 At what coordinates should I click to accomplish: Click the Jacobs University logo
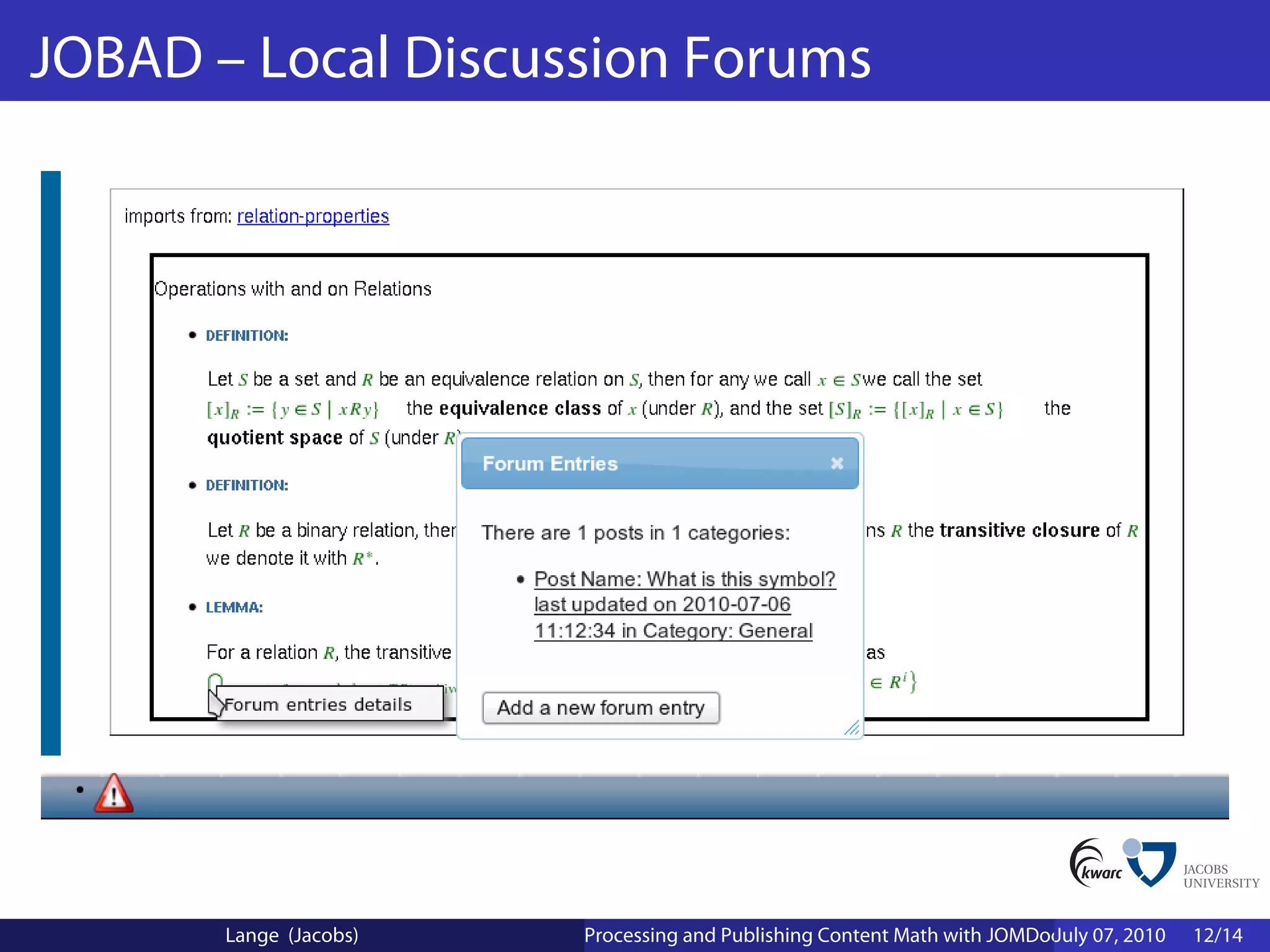click(x=1191, y=864)
